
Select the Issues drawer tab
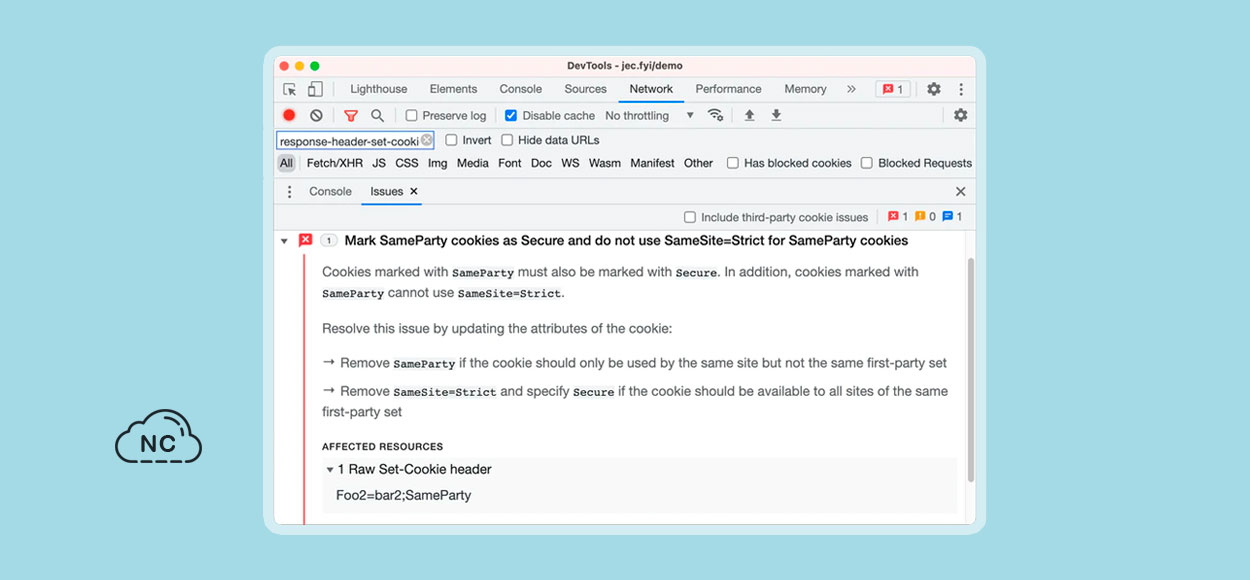click(x=386, y=192)
